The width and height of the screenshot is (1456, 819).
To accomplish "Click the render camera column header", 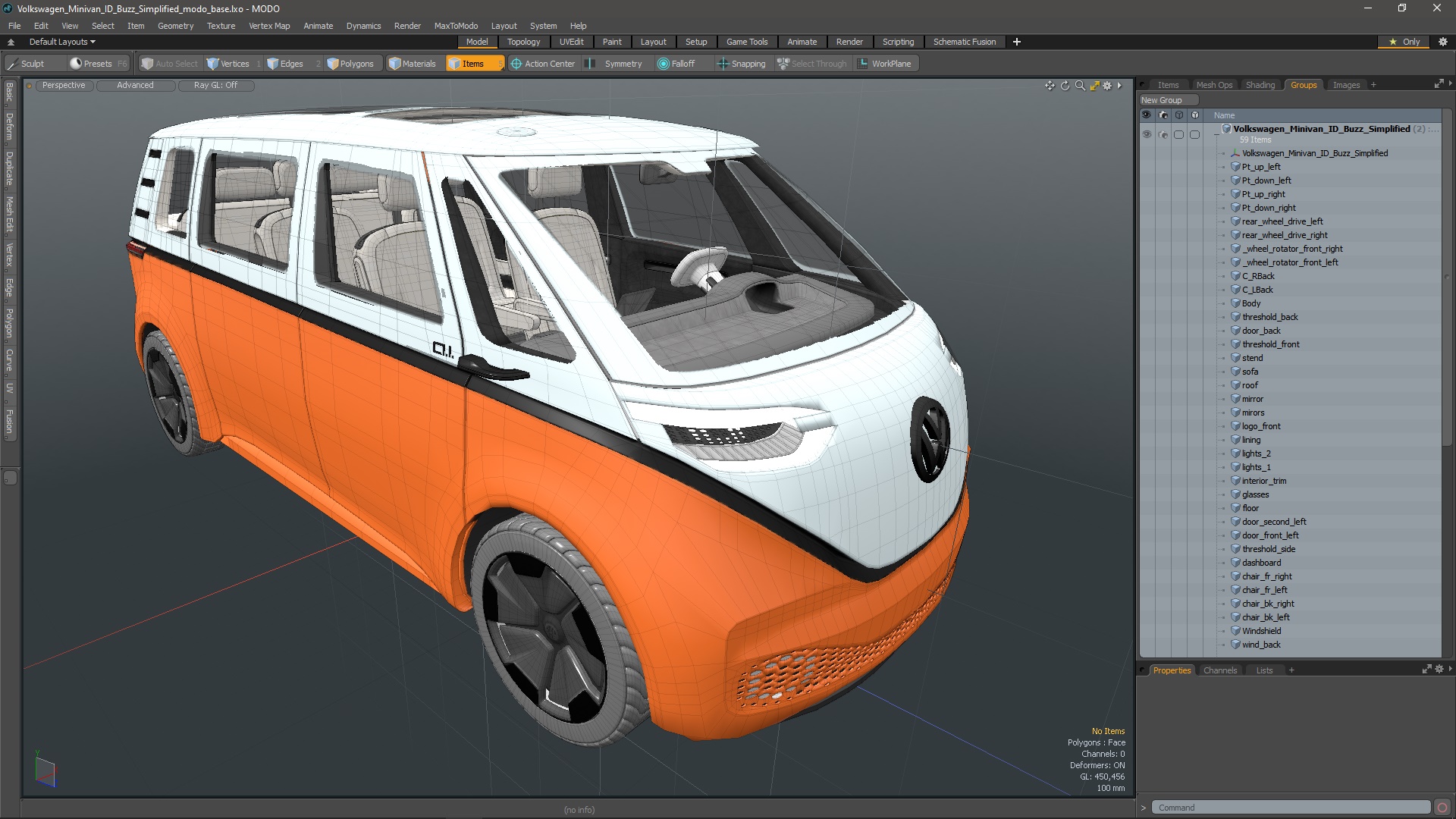I will (x=1163, y=115).
